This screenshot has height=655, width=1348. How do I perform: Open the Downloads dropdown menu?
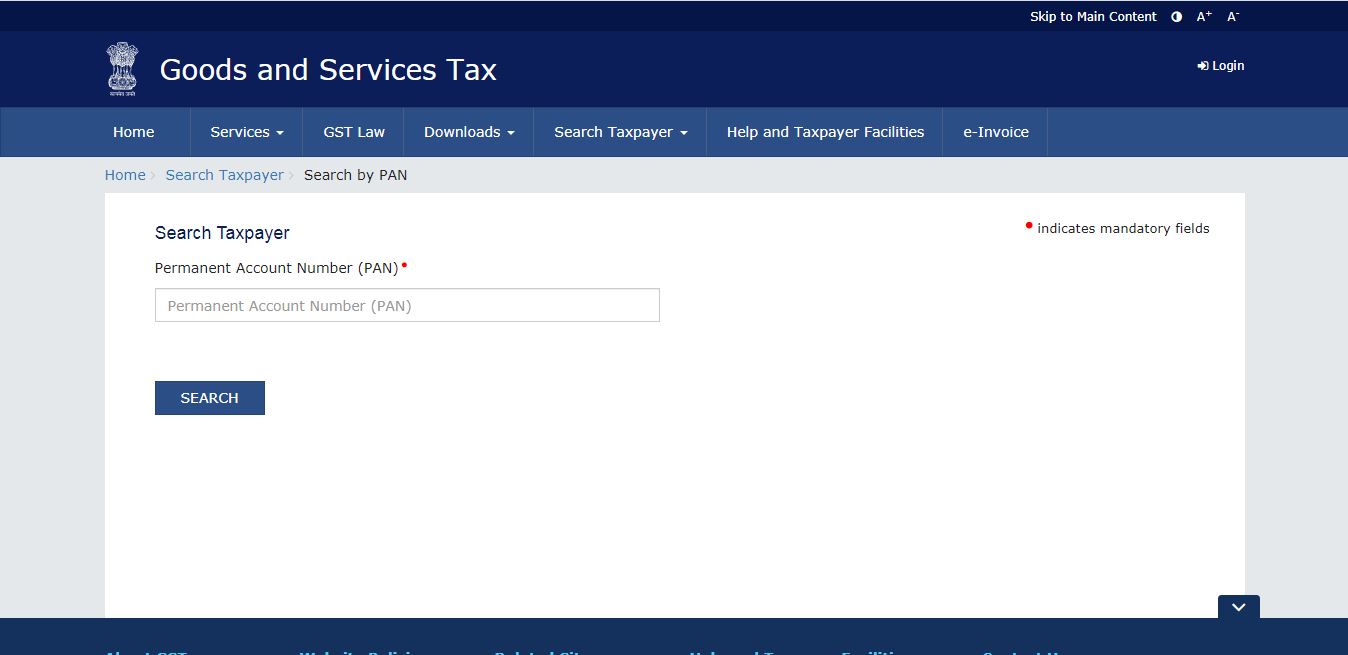tap(468, 132)
